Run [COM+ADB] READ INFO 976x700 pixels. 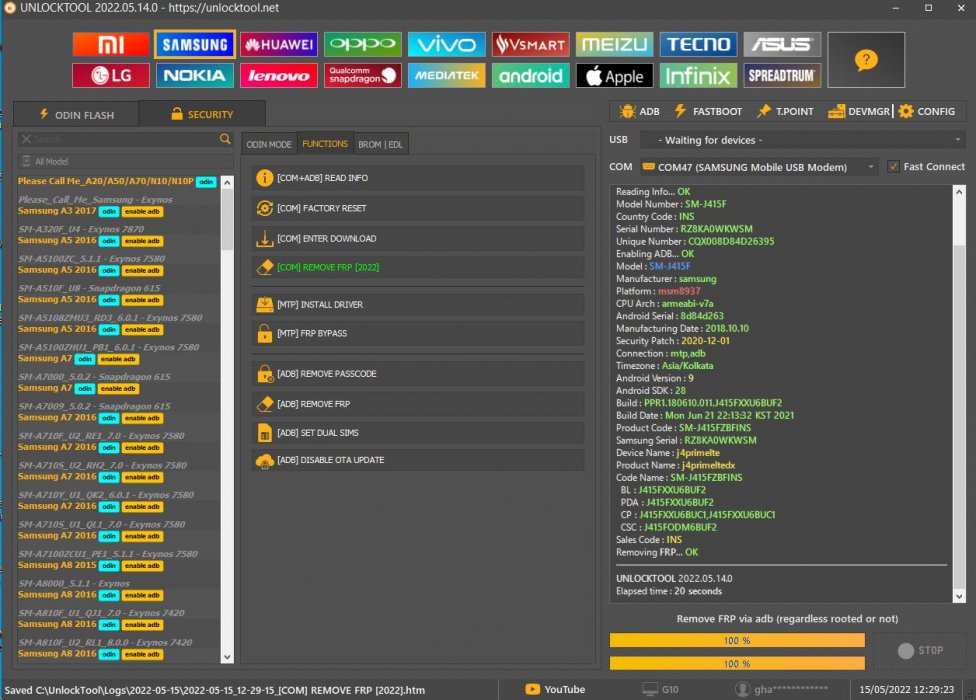coord(418,178)
